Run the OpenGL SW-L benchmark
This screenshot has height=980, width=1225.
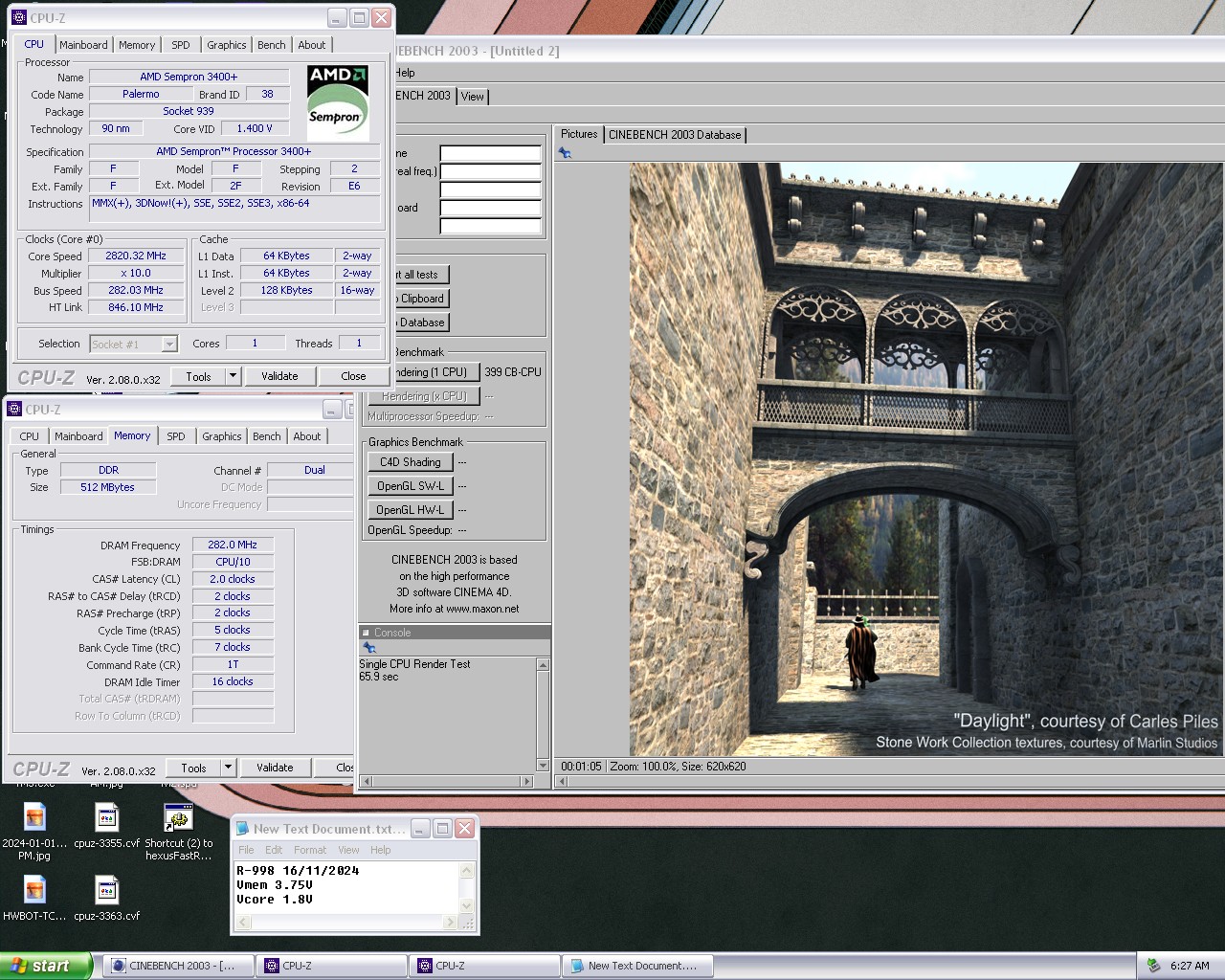click(x=410, y=486)
